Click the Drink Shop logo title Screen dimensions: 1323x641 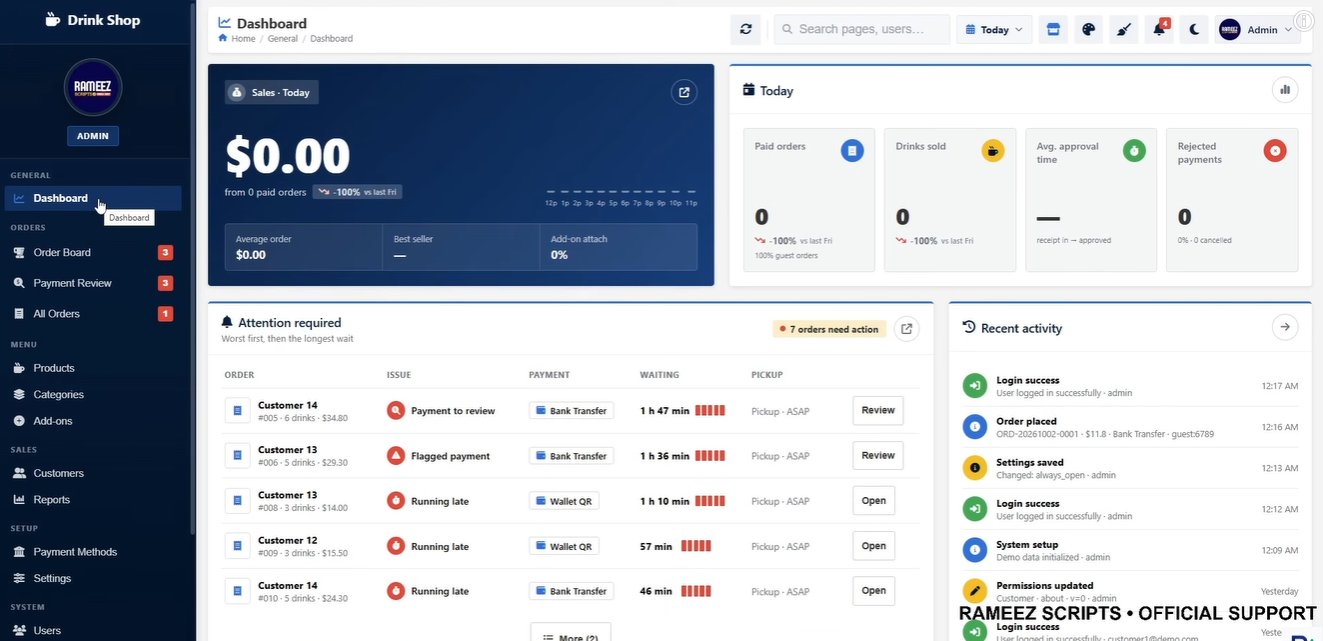[x=93, y=20]
